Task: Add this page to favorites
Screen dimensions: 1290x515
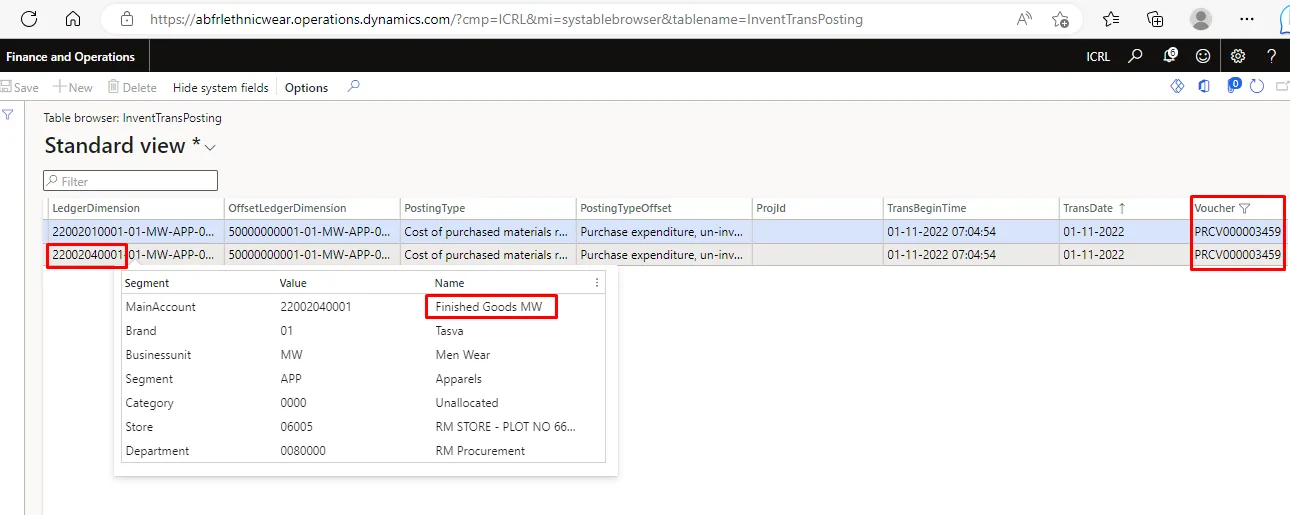Action: coord(1060,19)
